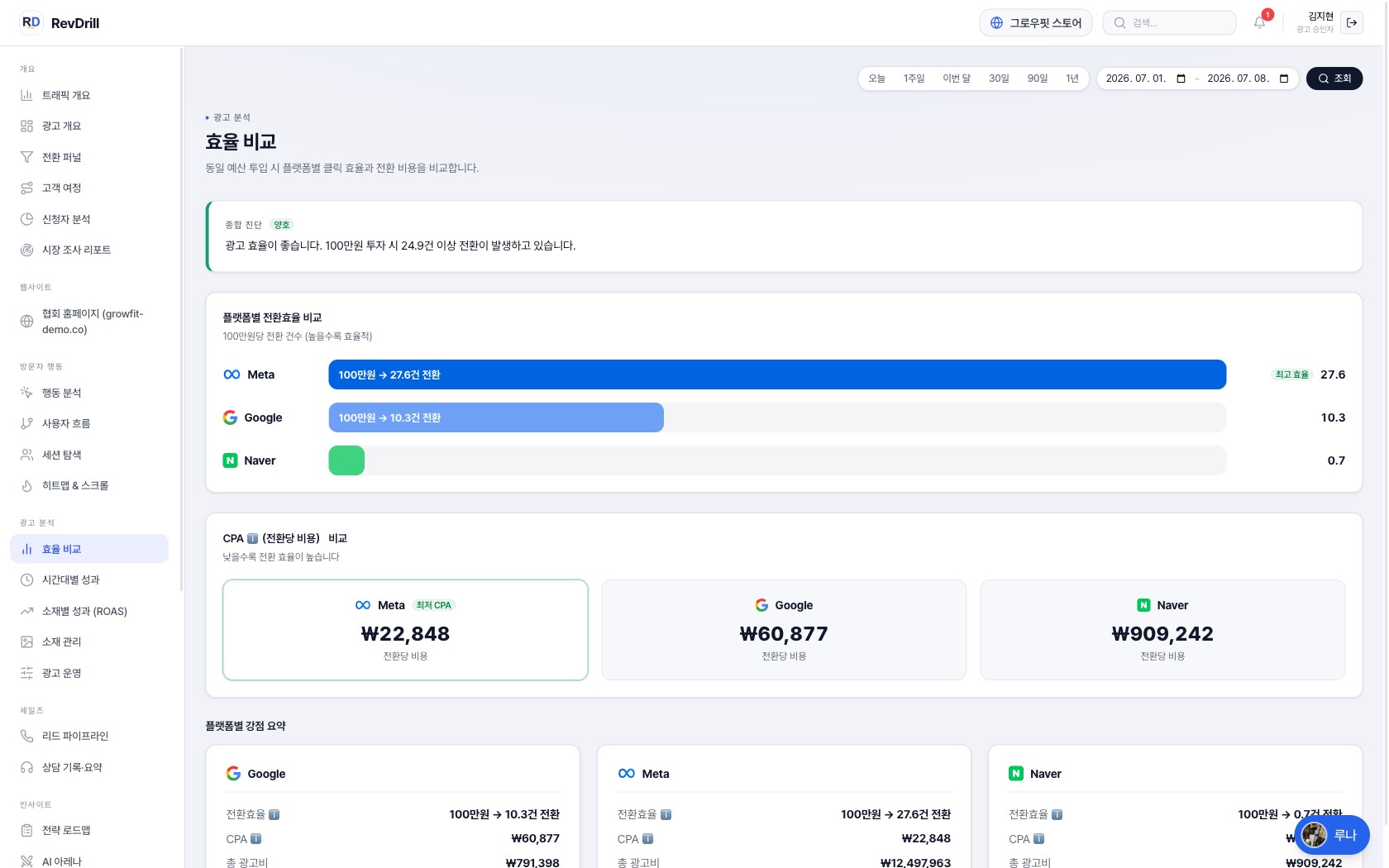Click the Meta blue conversion bar
The image size is (1389, 868).
pyautogui.click(x=777, y=374)
